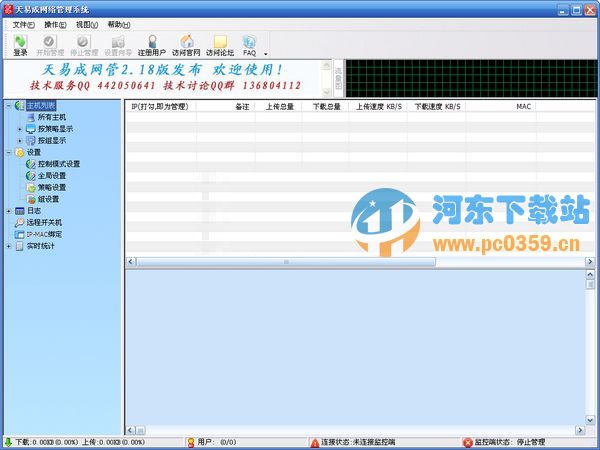Open the toolbar overflow dropdown arrow

pos(266,54)
